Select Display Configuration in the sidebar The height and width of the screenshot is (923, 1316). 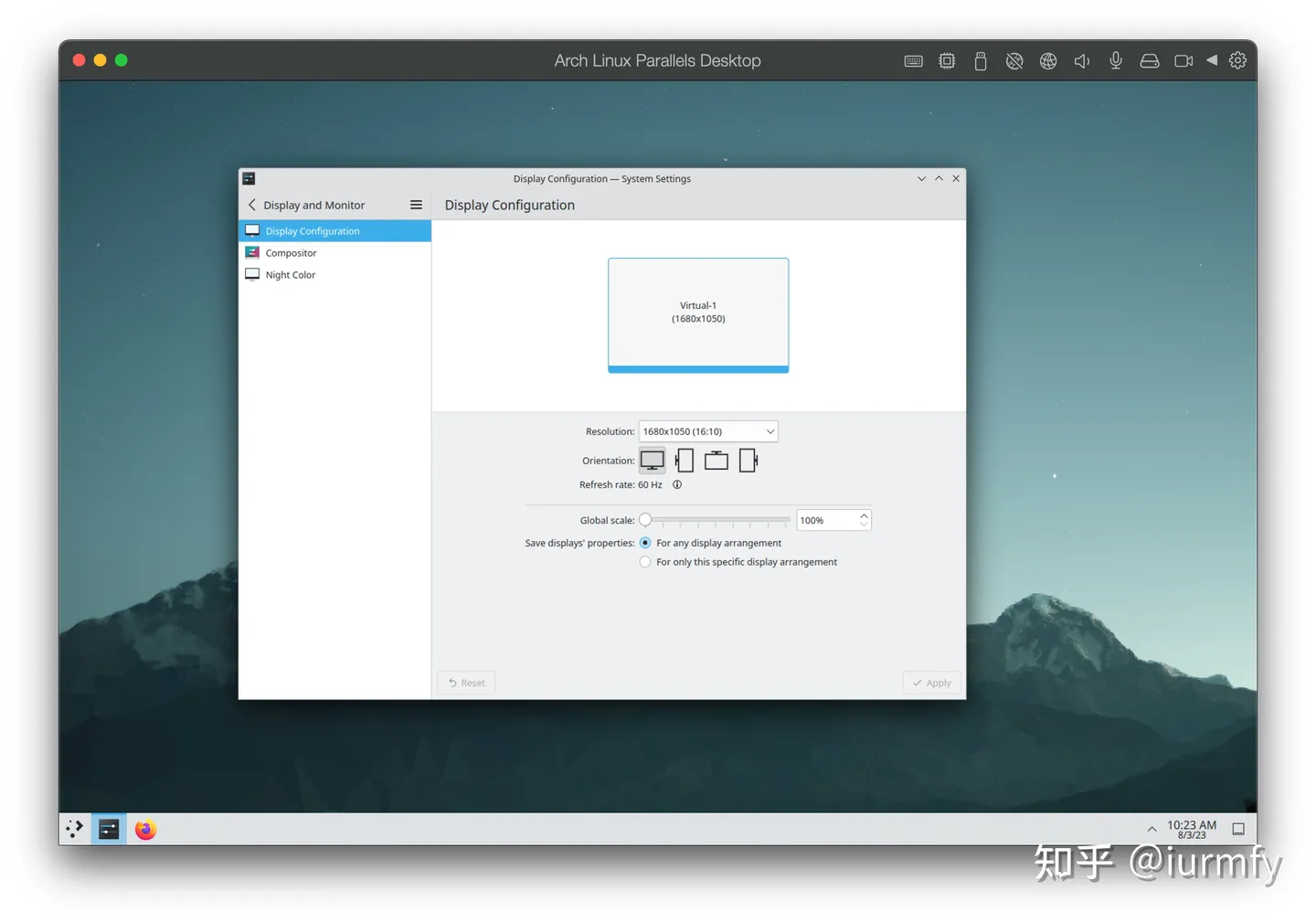coord(334,231)
